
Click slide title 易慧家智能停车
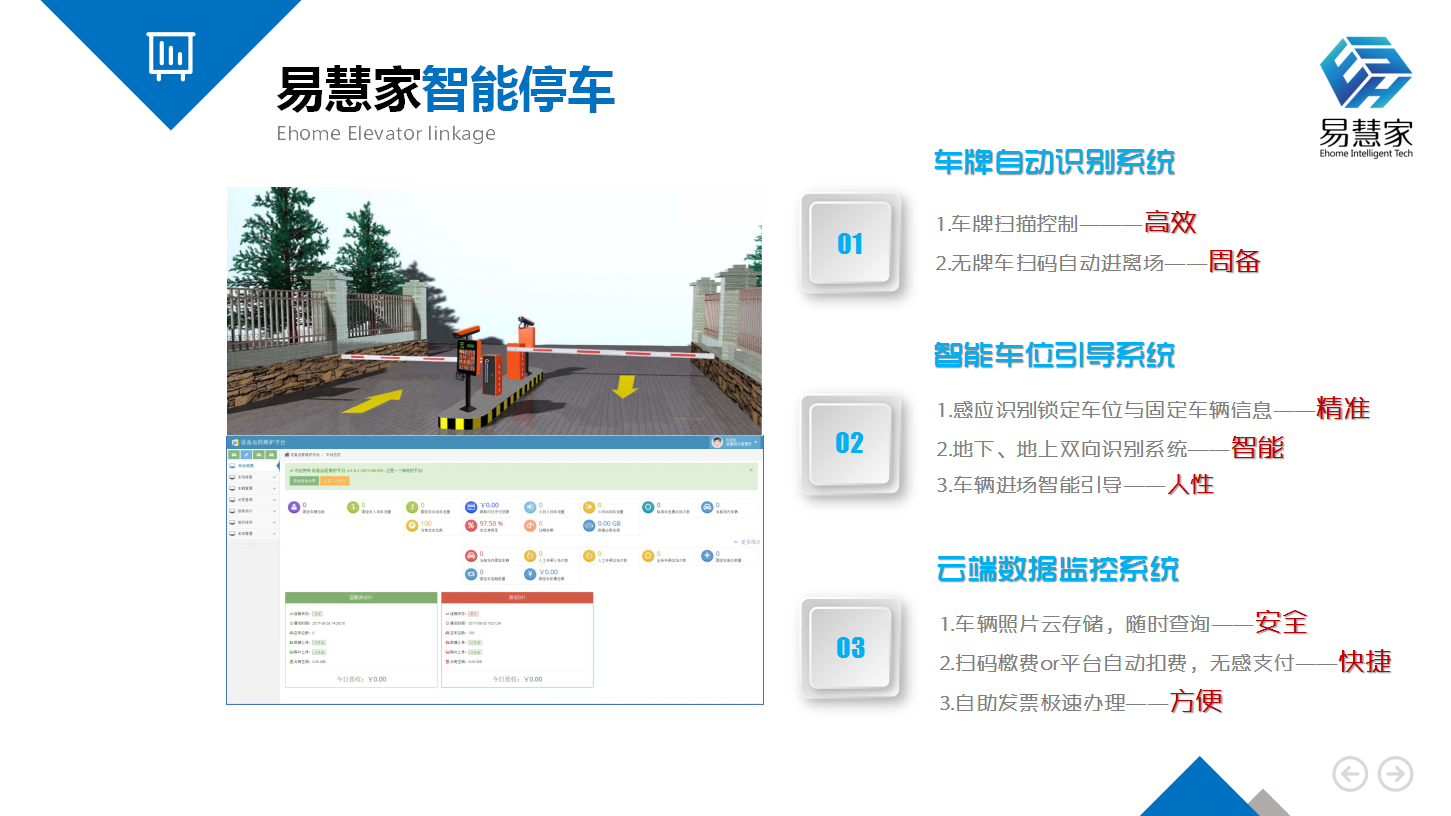click(x=446, y=91)
